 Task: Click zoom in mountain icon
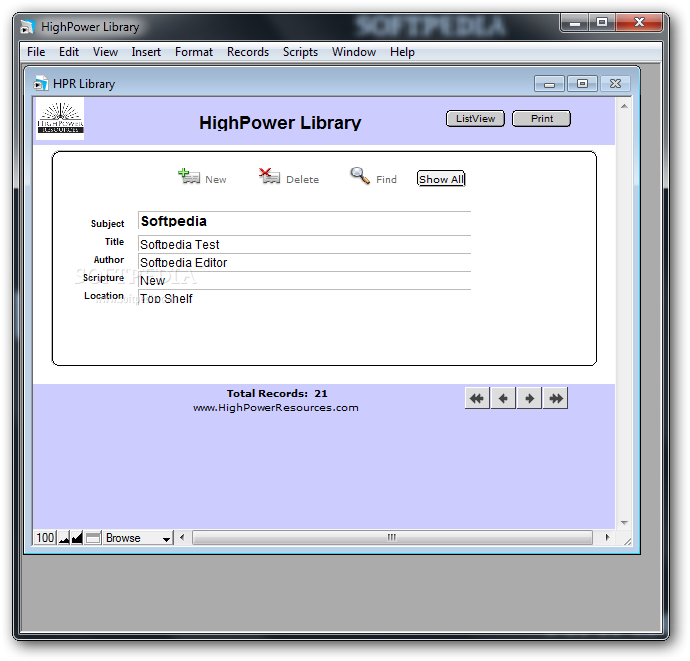(x=77, y=538)
